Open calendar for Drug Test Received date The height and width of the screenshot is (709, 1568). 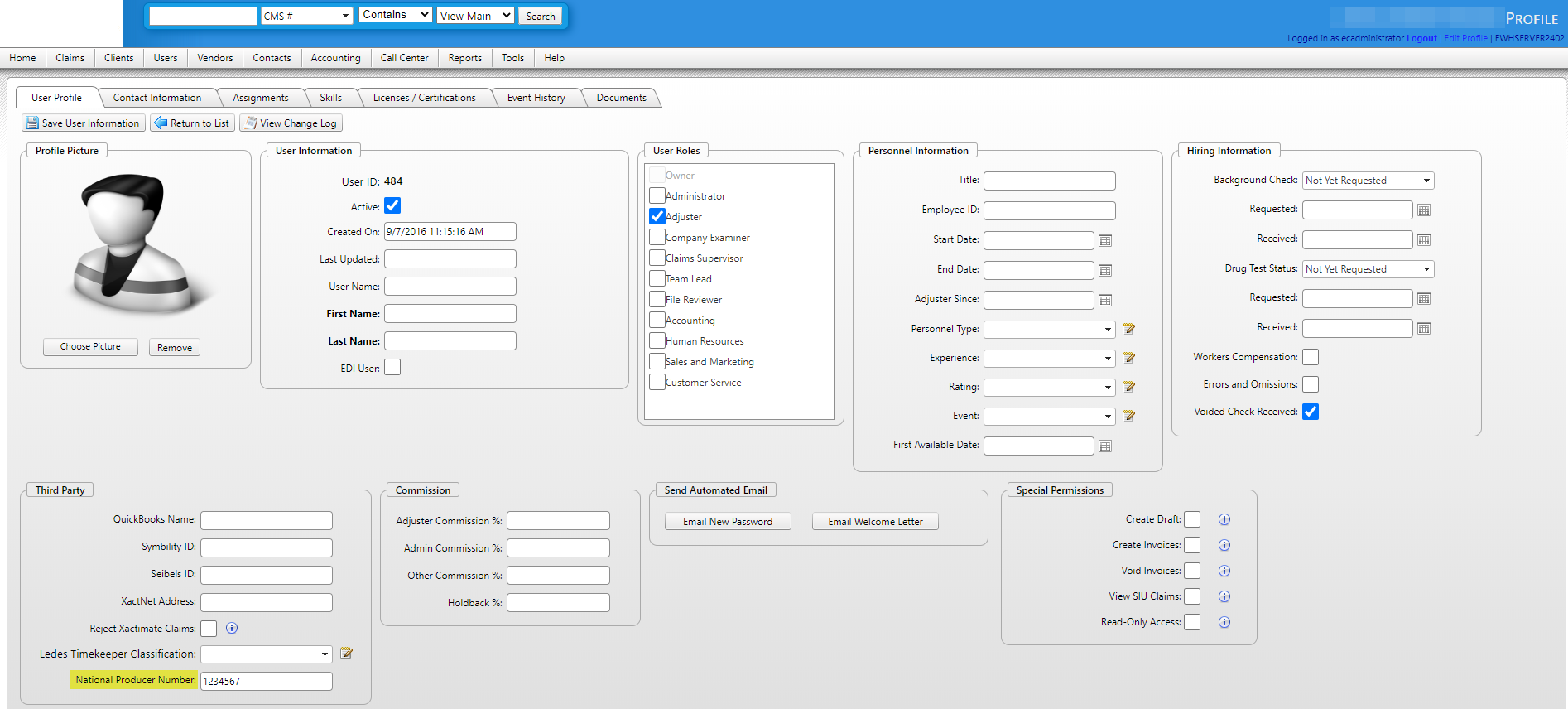tap(1423, 329)
